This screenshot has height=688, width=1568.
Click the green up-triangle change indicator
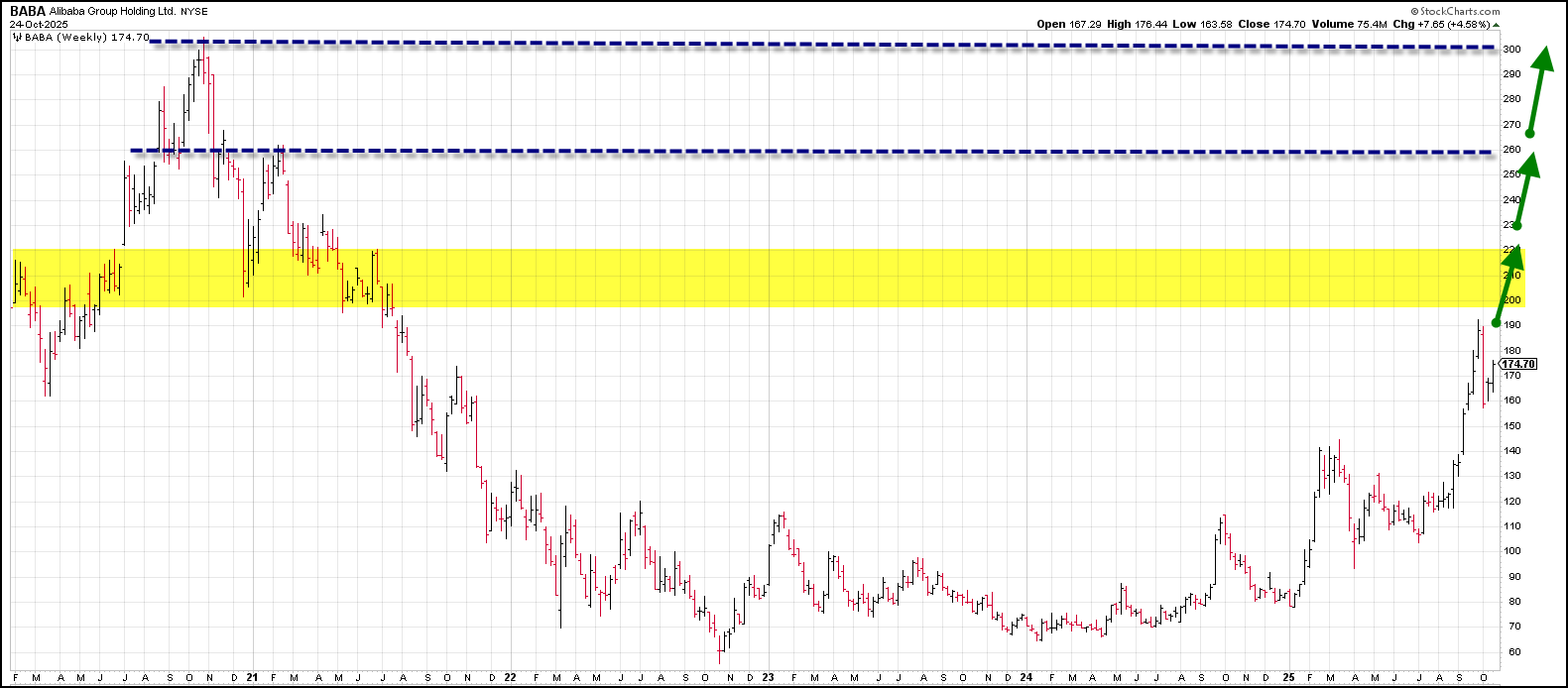point(1495,25)
